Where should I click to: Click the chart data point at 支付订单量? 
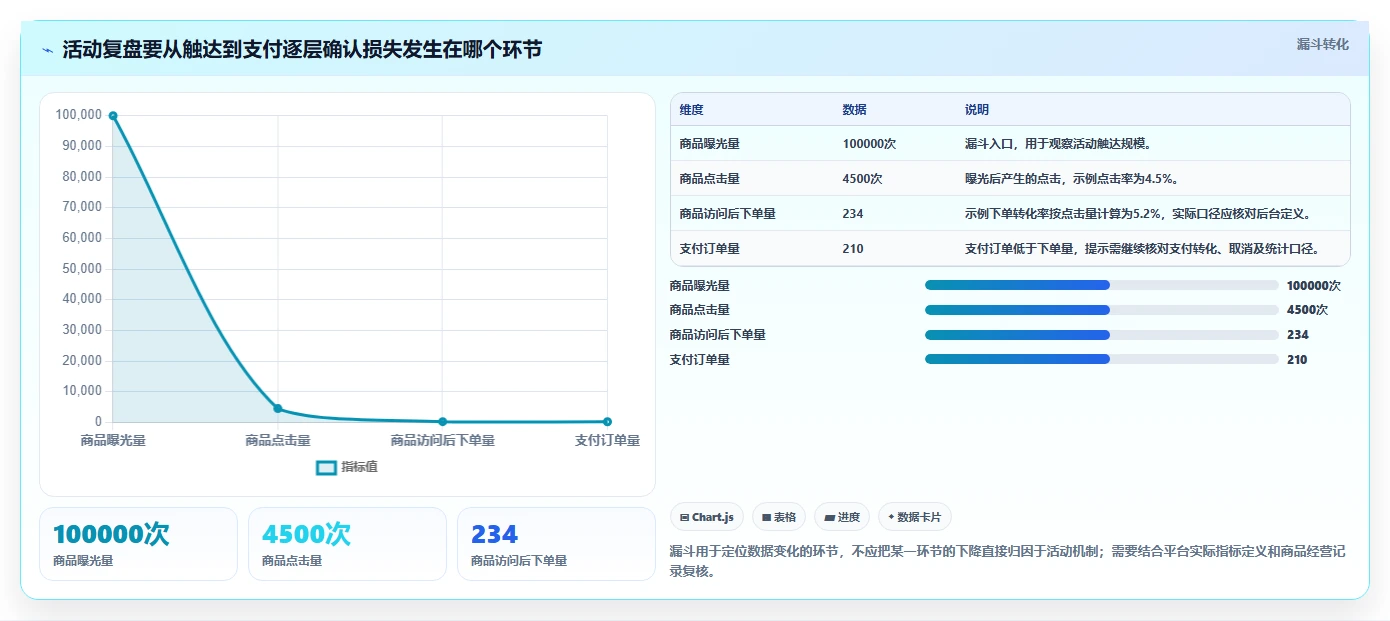608,422
